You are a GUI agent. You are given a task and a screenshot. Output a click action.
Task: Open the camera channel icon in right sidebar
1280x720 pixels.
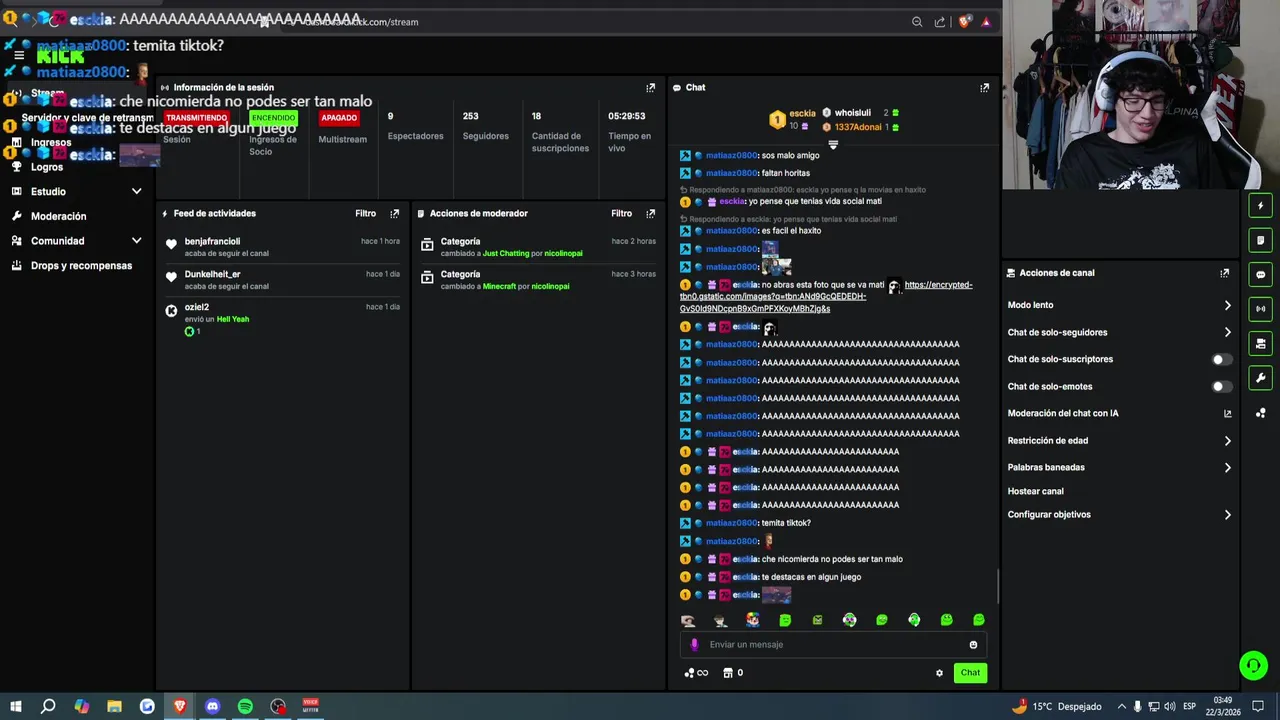(x=1261, y=344)
